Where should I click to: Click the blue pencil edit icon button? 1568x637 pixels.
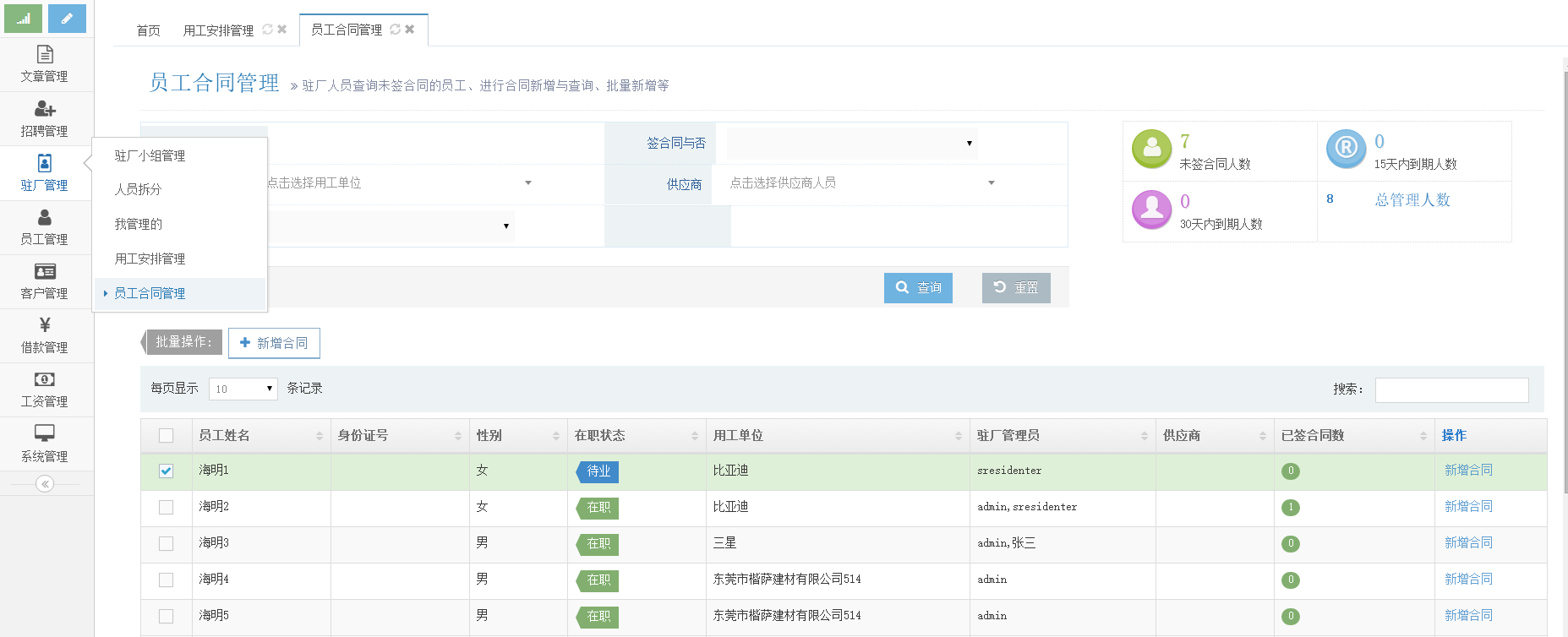[x=67, y=19]
